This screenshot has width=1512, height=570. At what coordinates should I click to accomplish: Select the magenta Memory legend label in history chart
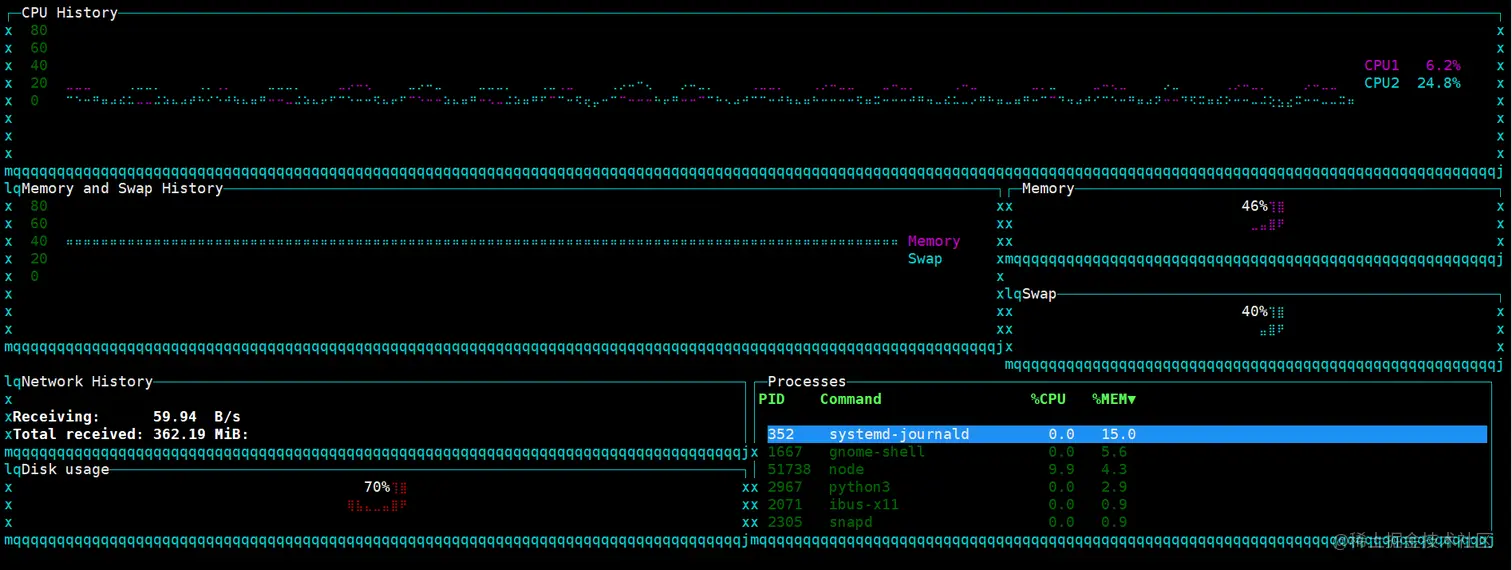click(x=934, y=241)
